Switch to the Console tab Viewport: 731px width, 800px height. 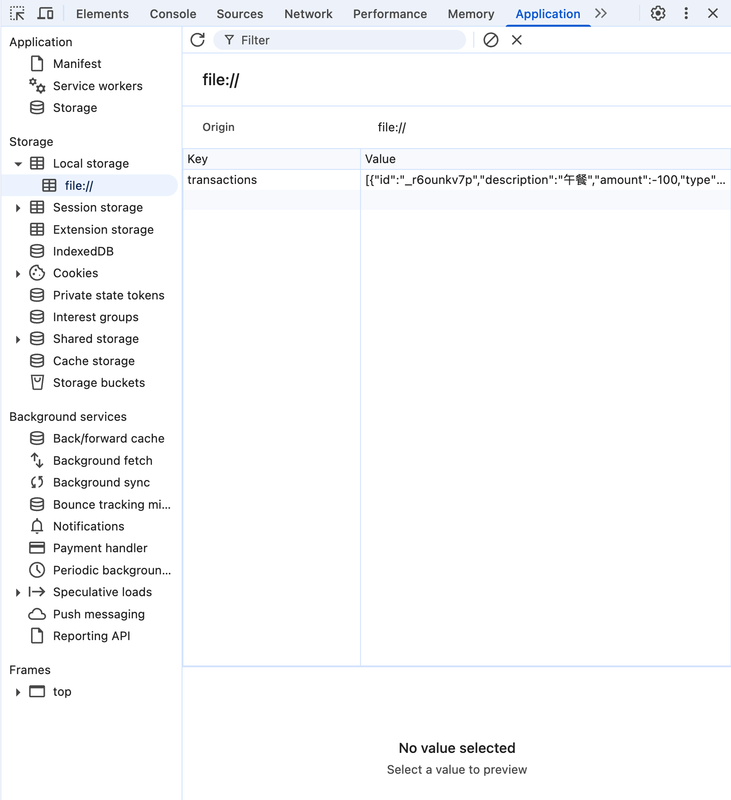[x=172, y=14]
